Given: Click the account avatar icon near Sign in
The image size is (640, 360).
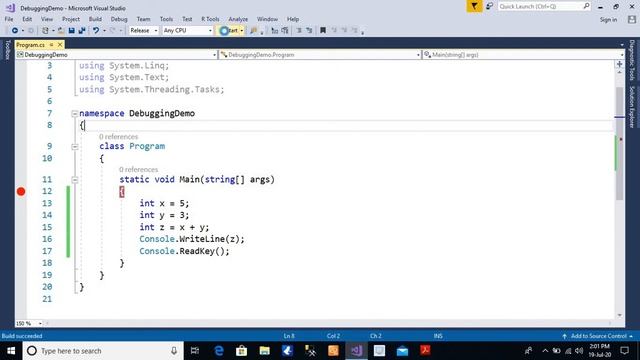Looking at the screenshot, I should click(632, 19).
